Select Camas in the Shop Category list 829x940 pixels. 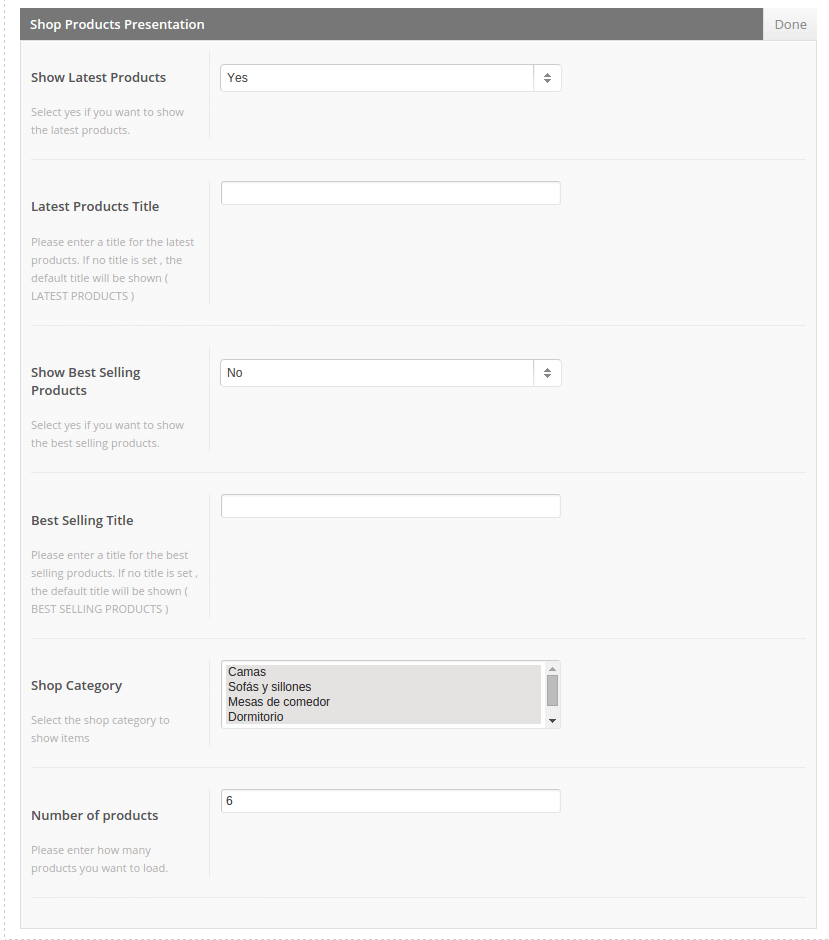tap(384, 672)
